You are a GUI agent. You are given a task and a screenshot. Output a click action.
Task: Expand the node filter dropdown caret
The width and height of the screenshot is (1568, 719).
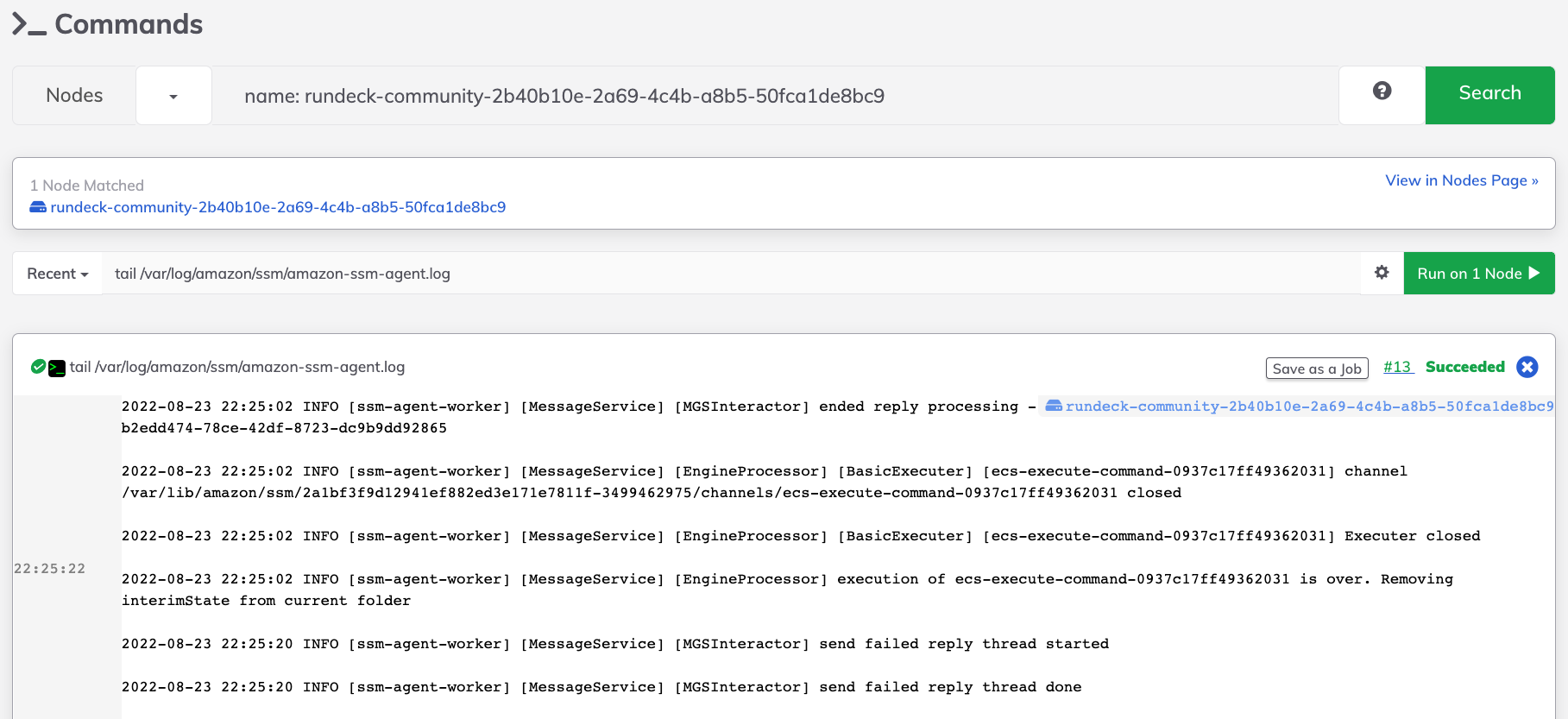(x=173, y=96)
